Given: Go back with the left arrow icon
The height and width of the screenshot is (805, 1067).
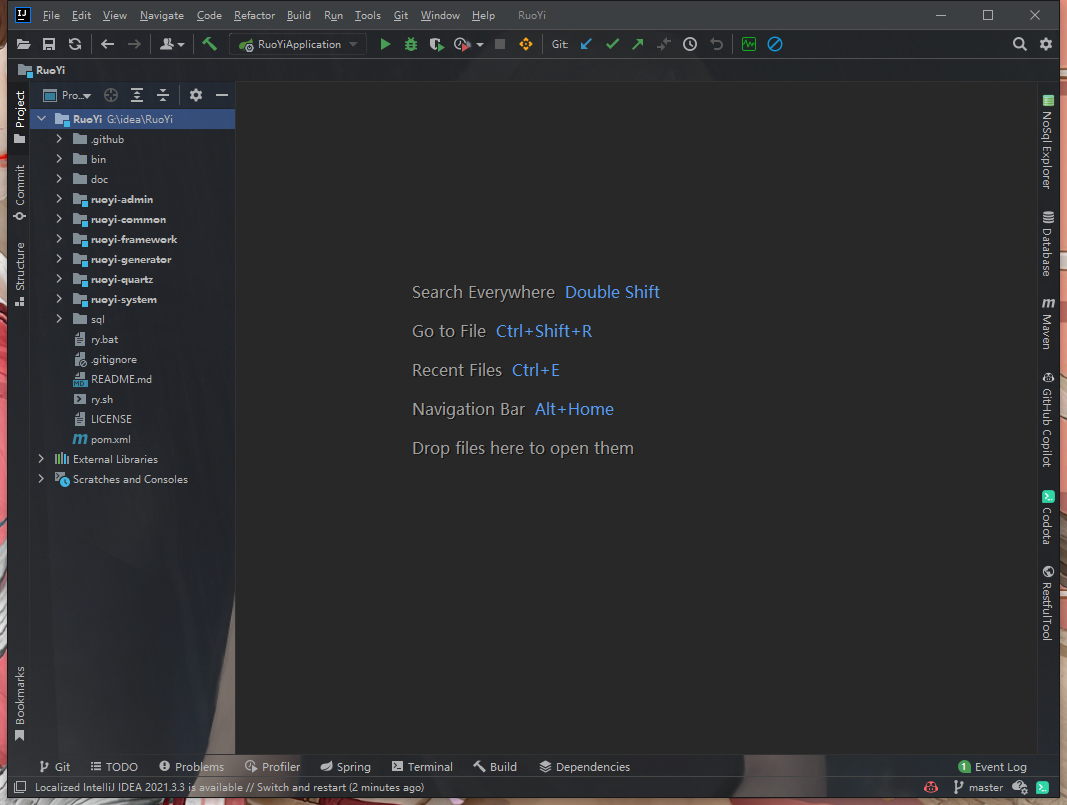Looking at the screenshot, I should point(107,44).
